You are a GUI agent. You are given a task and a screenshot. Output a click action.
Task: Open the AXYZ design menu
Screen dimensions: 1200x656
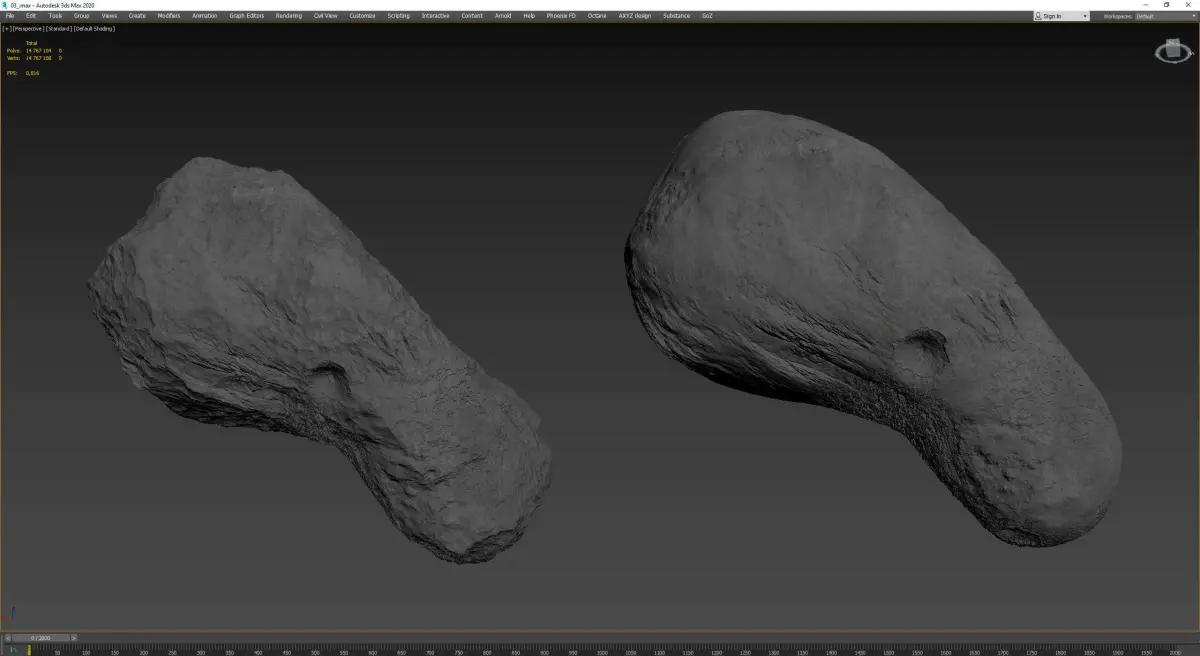point(634,16)
